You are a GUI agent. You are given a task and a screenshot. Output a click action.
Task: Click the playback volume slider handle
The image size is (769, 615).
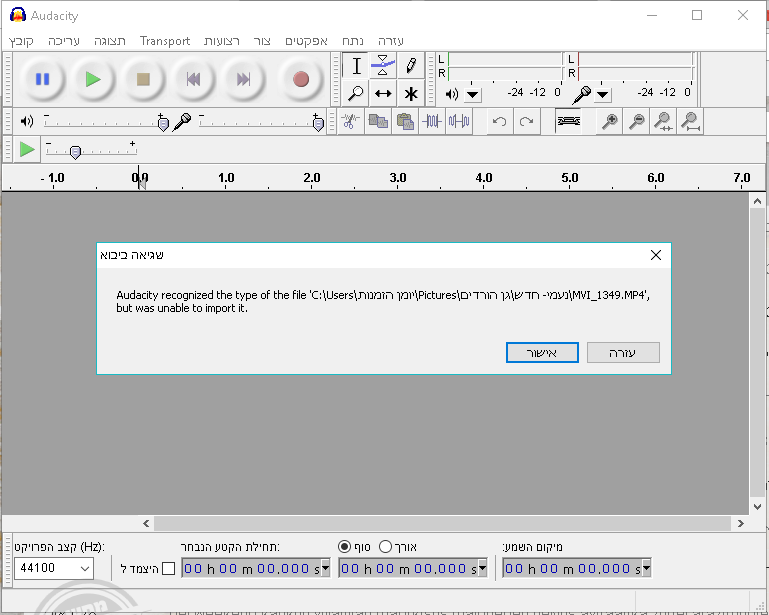pos(163,124)
